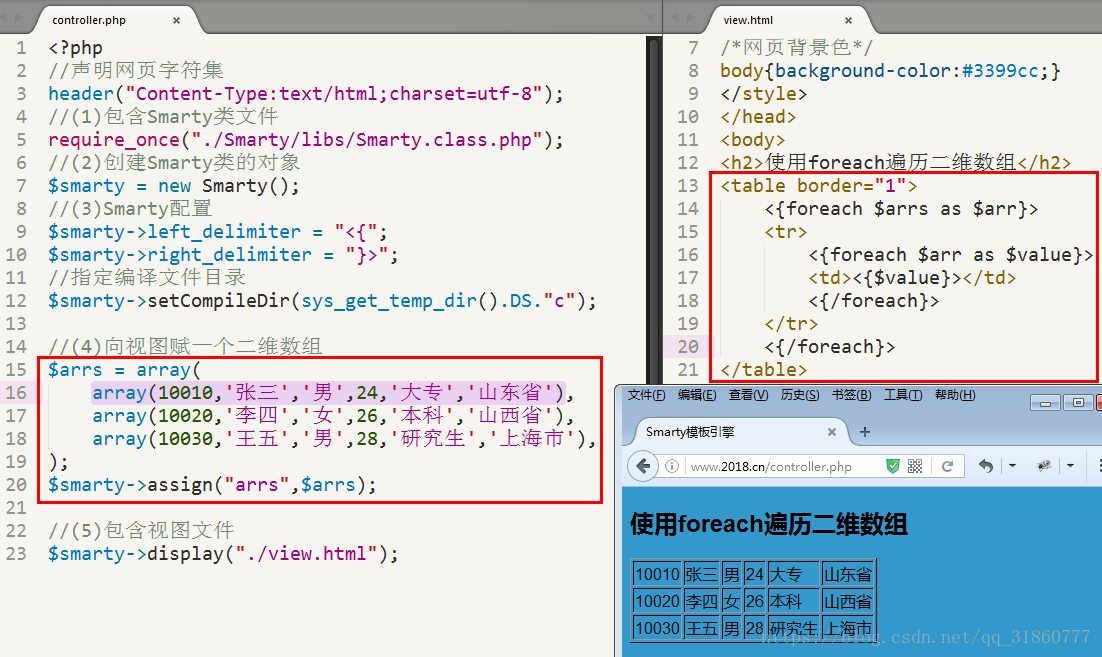Go back with the browser back arrow
Screen dimensions: 1102x657
coord(642,466)
